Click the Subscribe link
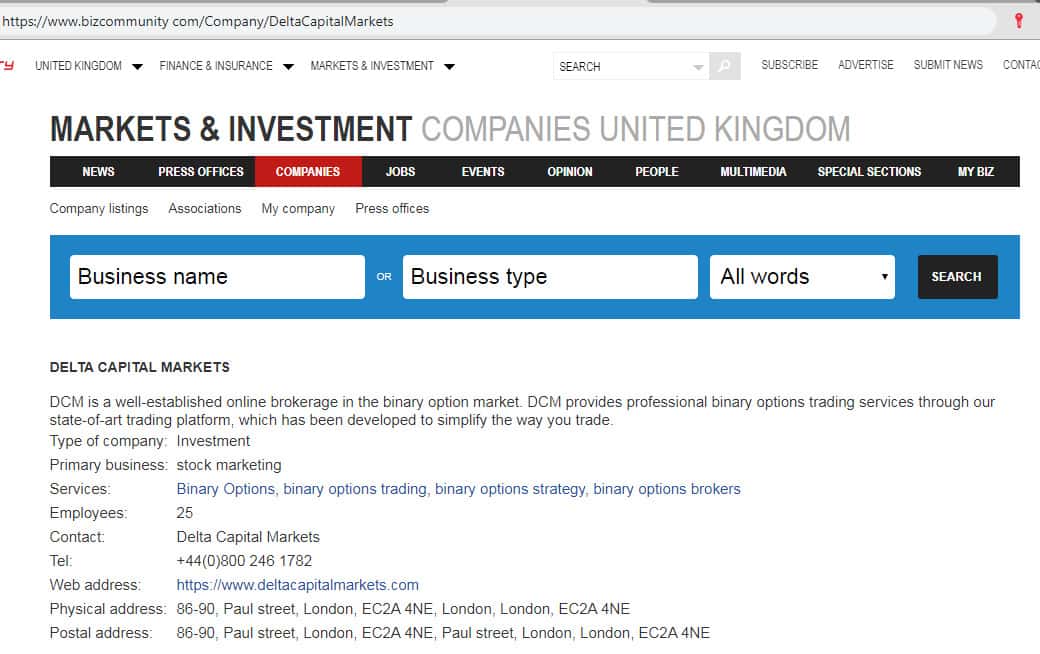Viewport: 1040px width, 654px height. tap(789, 65)
